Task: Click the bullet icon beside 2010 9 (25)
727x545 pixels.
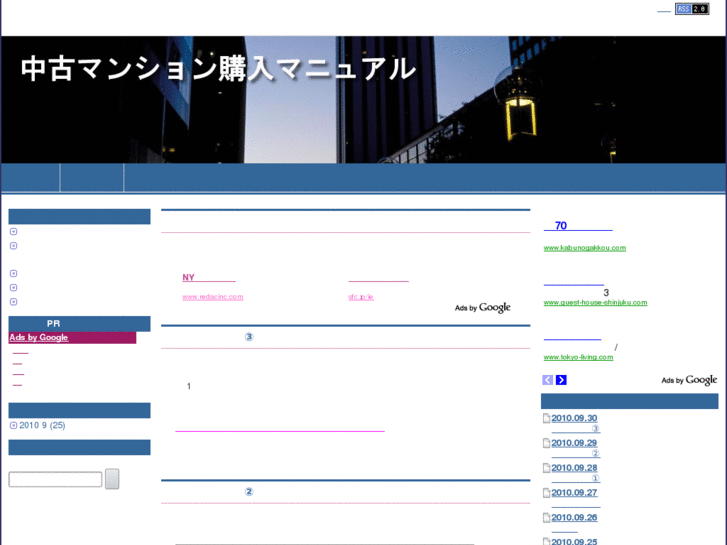Action: pyautogui.click(x=13, y=425)
